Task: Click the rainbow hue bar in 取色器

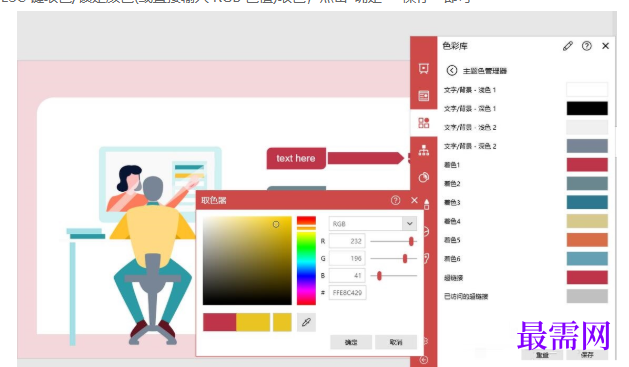Action: 306,261
